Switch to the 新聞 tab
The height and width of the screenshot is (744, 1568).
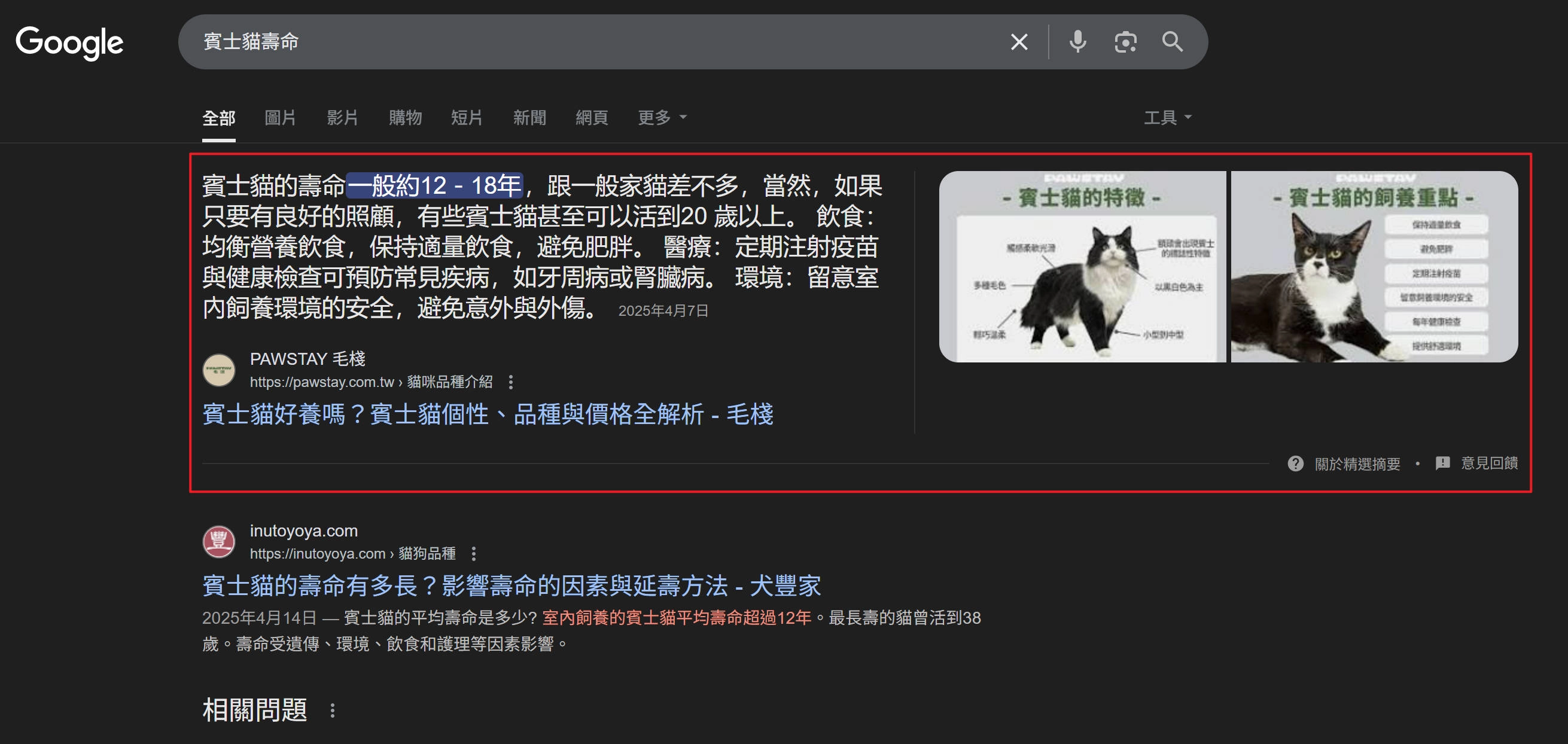[x=529, y=117]
